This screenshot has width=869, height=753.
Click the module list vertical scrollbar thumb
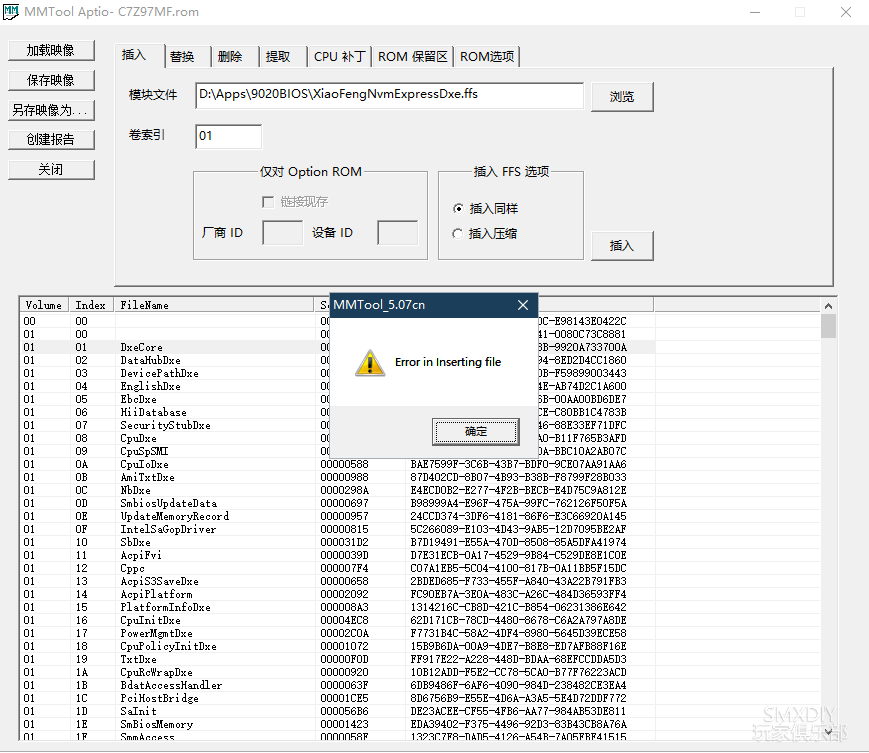pyautogui.click(x=828, y=326)
